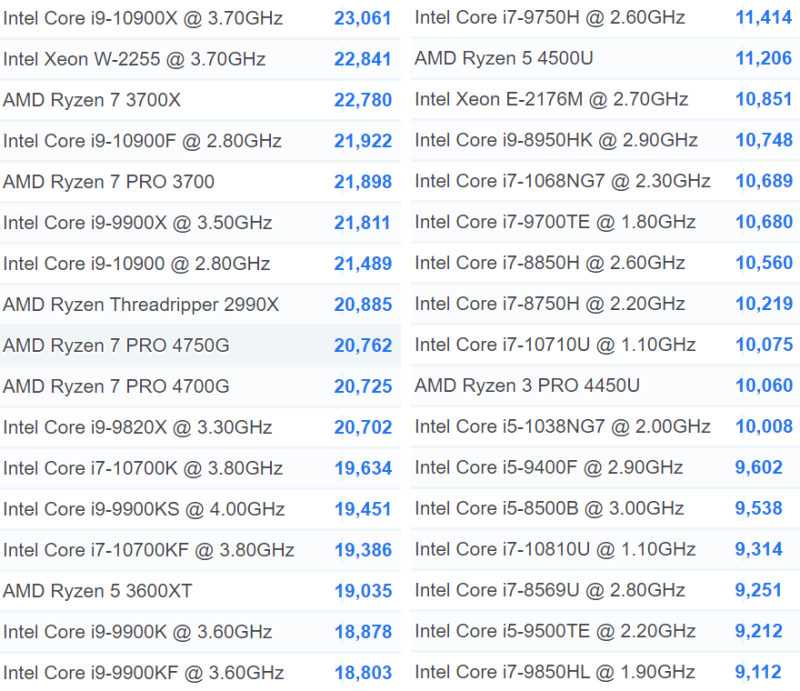Screen dimensions: 800x691
Task: Select Intel Xeon E-2176M @ 2.70GHz
Action: pyautogui.click(x=552, y=99)
